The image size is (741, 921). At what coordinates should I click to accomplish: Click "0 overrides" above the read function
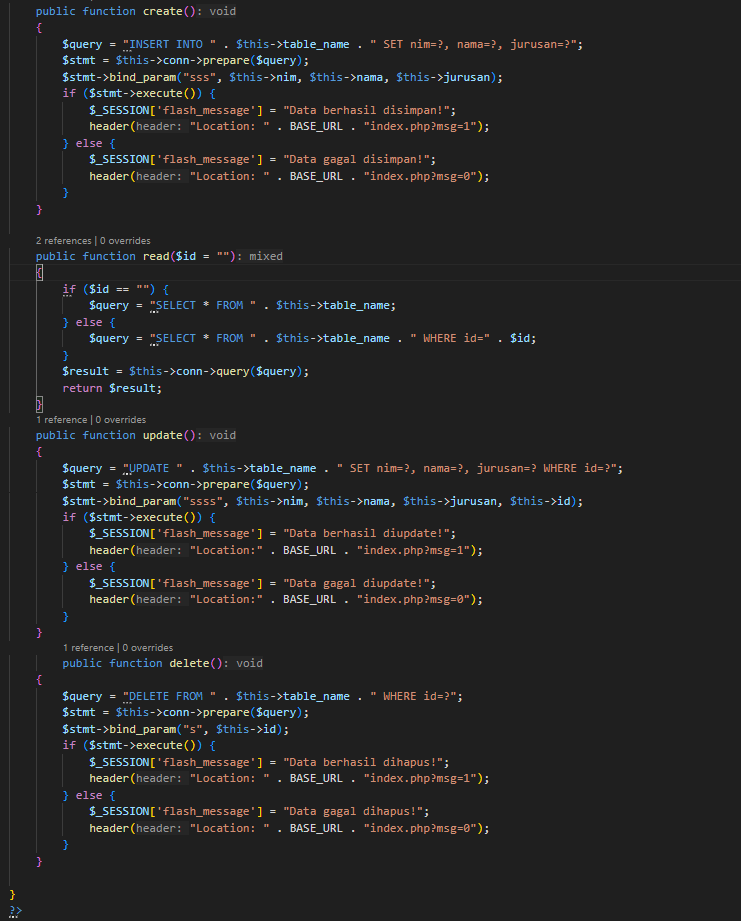pyautogui.click(x=124, y=241)
